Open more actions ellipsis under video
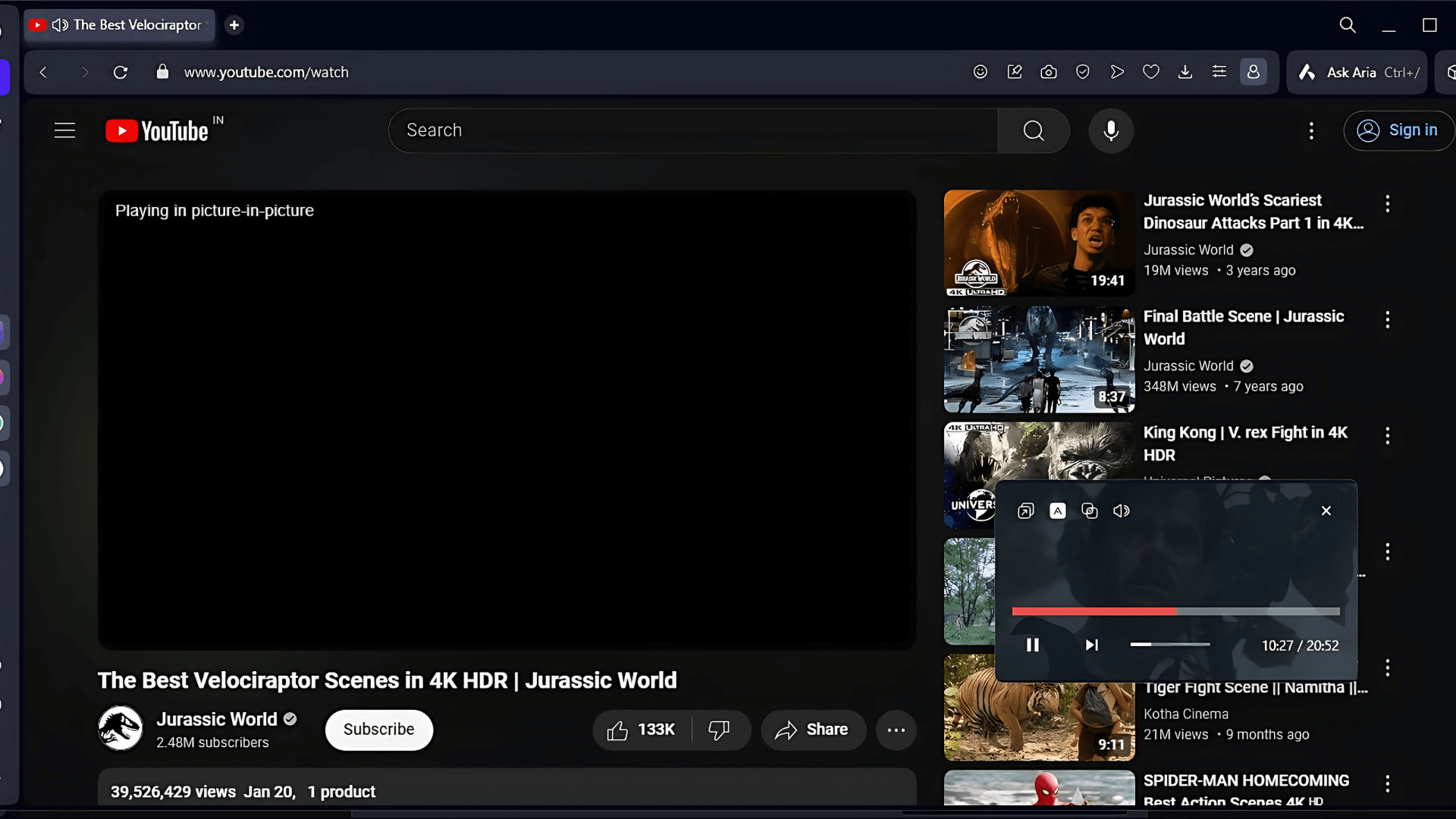This screenshot has height=819, width=1456. coord(896,730)
